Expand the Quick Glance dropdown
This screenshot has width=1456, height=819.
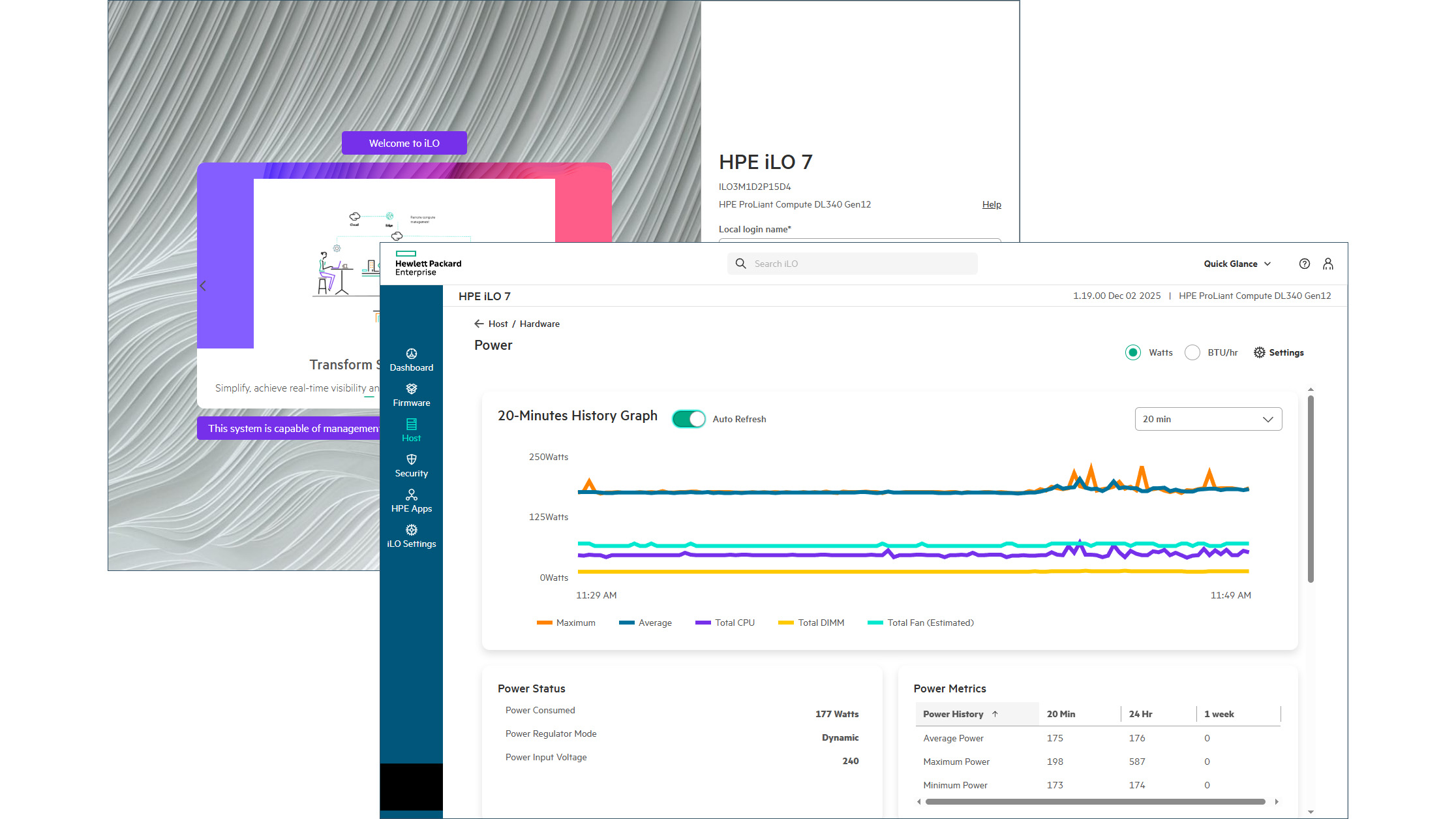point(1237,263)
